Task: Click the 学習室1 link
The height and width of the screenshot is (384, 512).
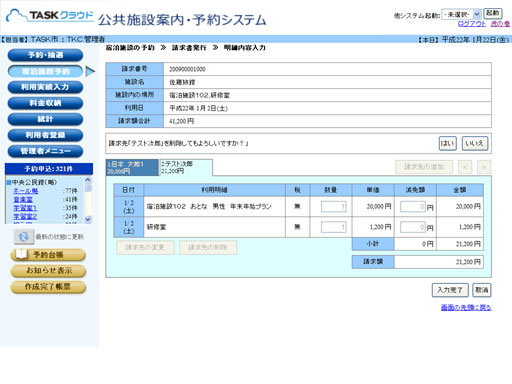Action: point(25,208)
